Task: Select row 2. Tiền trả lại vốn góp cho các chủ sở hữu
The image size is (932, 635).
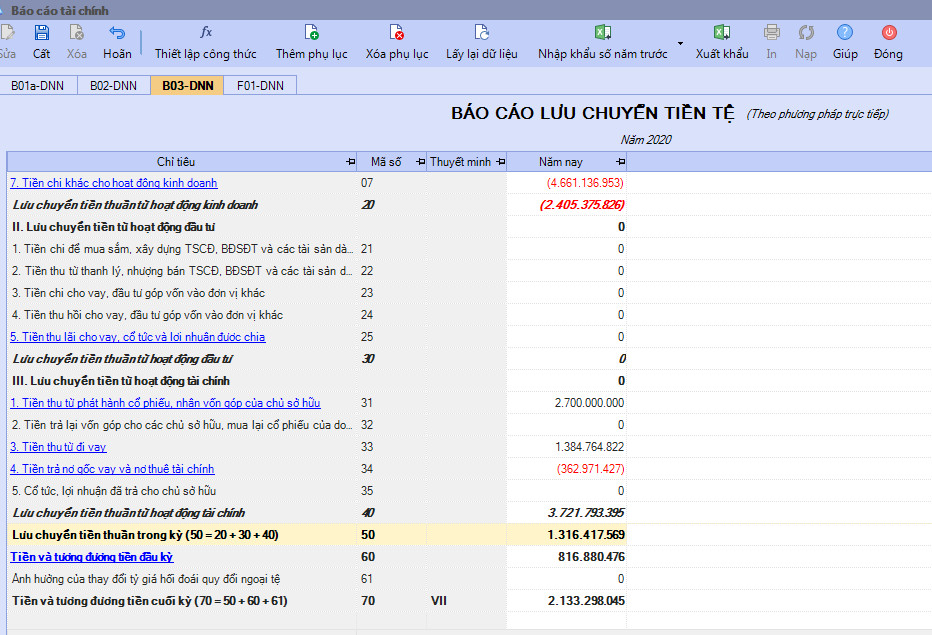Action: pyautogui.click(x=317, y=425)
